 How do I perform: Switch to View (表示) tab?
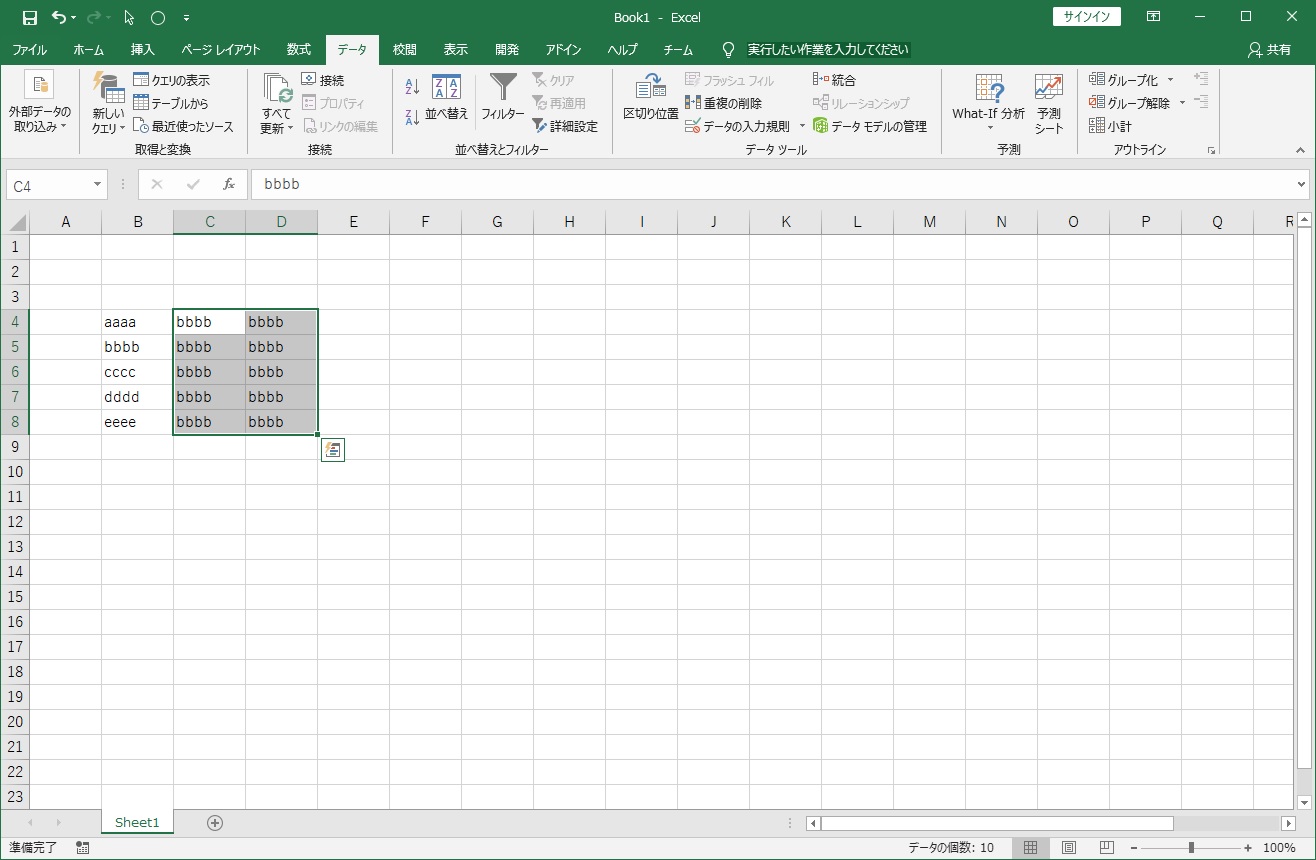pyautogui.click(x=456, y=49)
